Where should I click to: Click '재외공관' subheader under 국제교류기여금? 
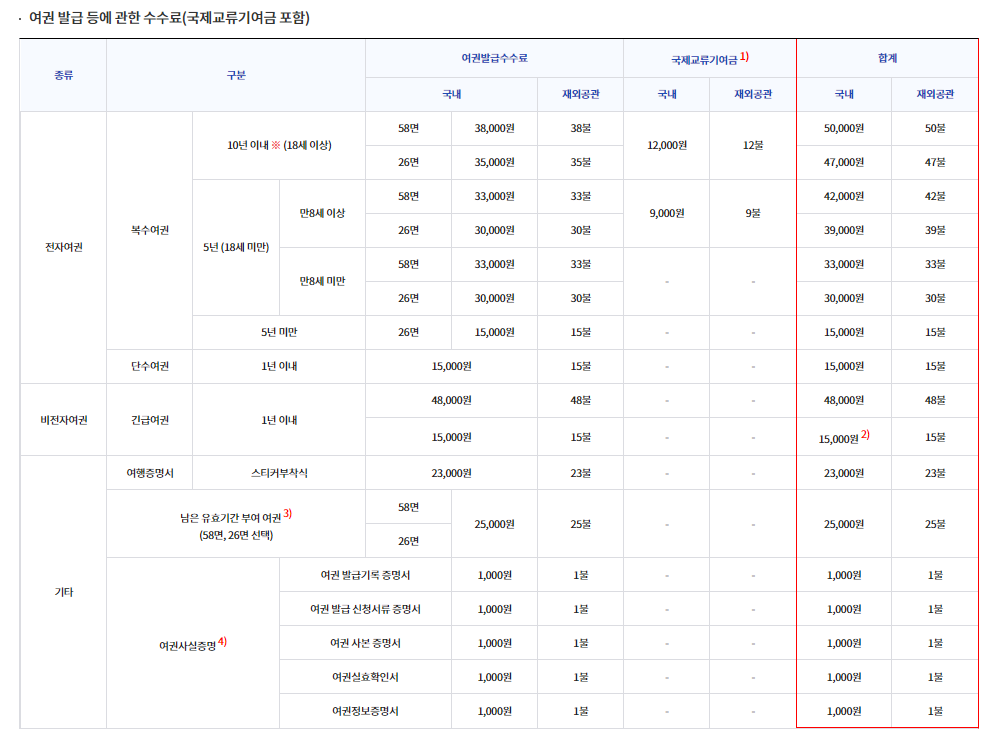tap(753, 94)
